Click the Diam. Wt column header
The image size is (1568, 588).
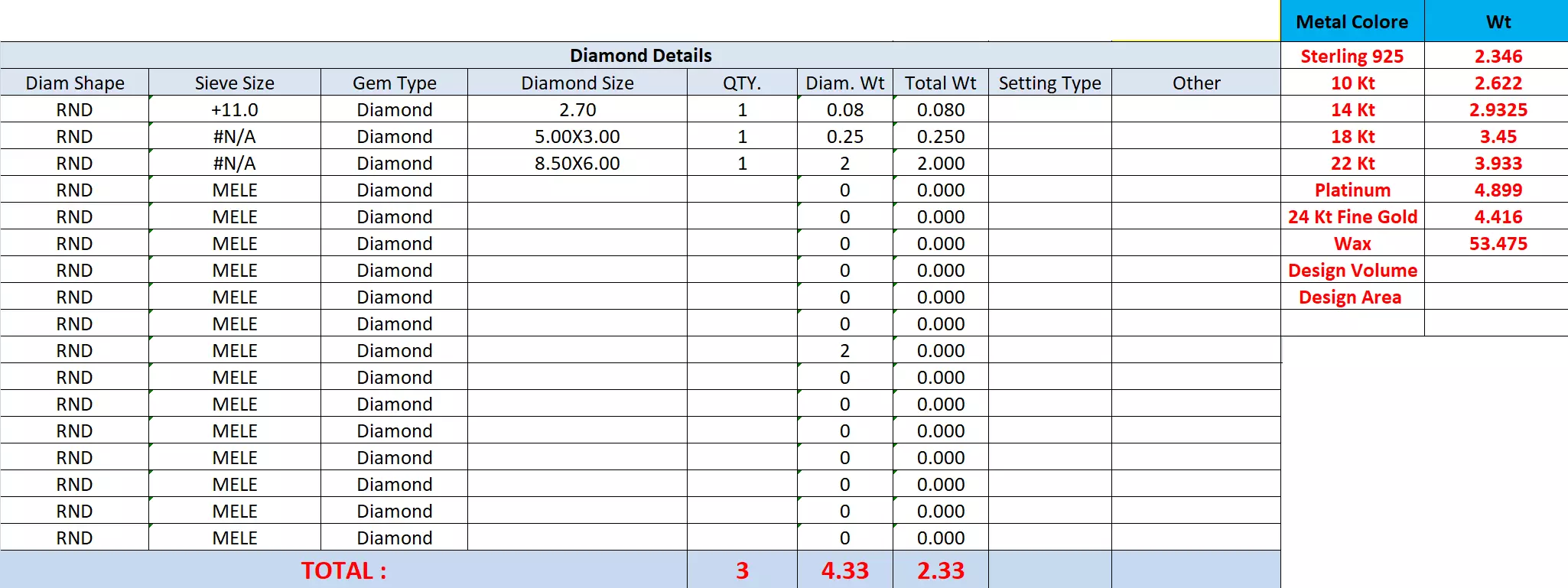[x=845, y=83]
